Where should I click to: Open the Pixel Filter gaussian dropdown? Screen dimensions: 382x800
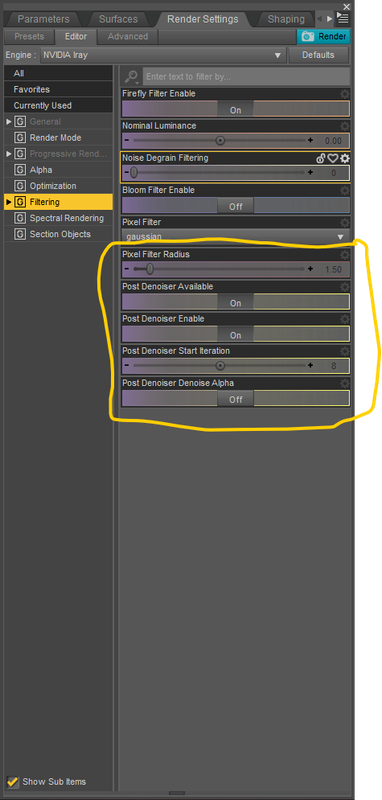click(236, 236)
